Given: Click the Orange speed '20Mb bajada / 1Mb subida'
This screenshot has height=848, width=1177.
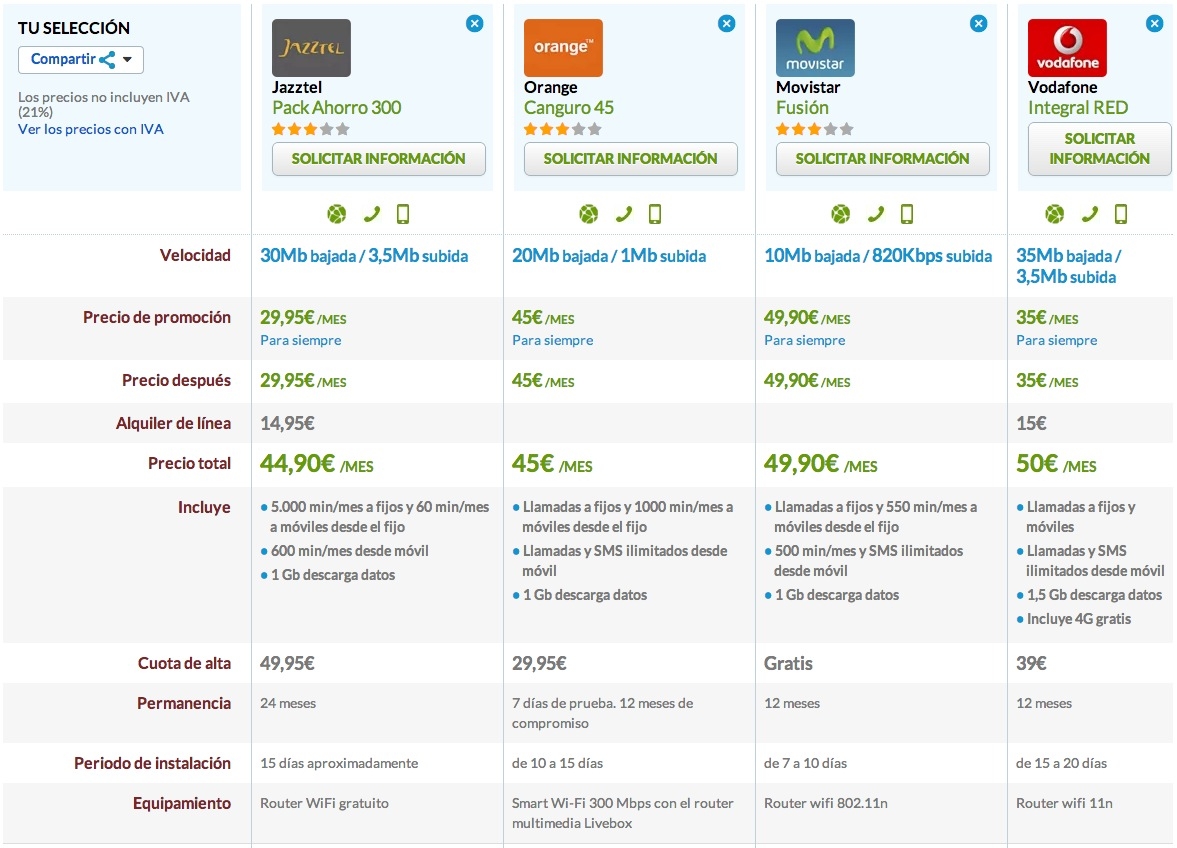Looking at the screenshot, I should pos(610,256).
